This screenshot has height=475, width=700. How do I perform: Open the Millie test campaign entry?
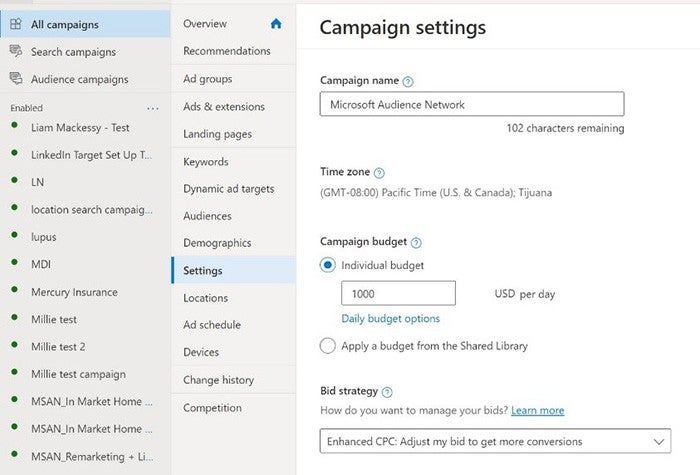pos(54,319)
